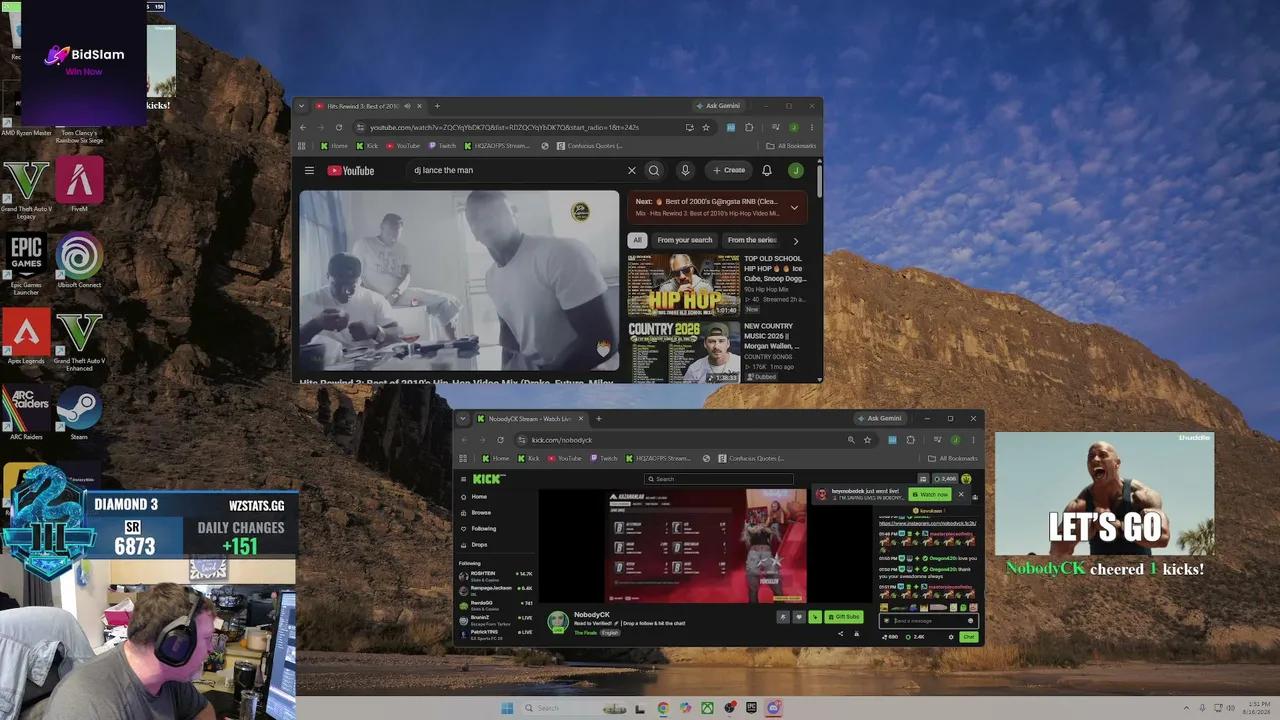Viewport: 1280px width, 720px height.
Task: Expand the 'Next' mix playlist panel
Action: coord(794,208)
